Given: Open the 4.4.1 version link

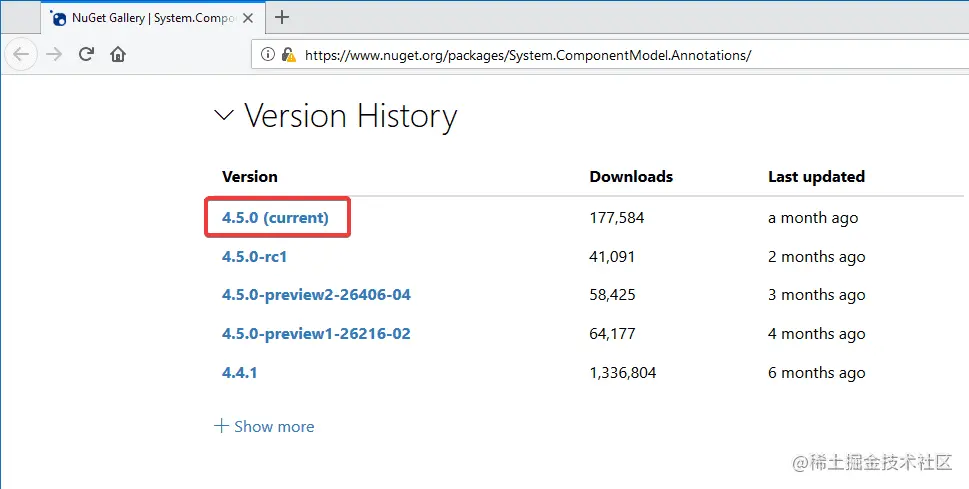Looking at the screenshot, I should click(x=240, y=373).
